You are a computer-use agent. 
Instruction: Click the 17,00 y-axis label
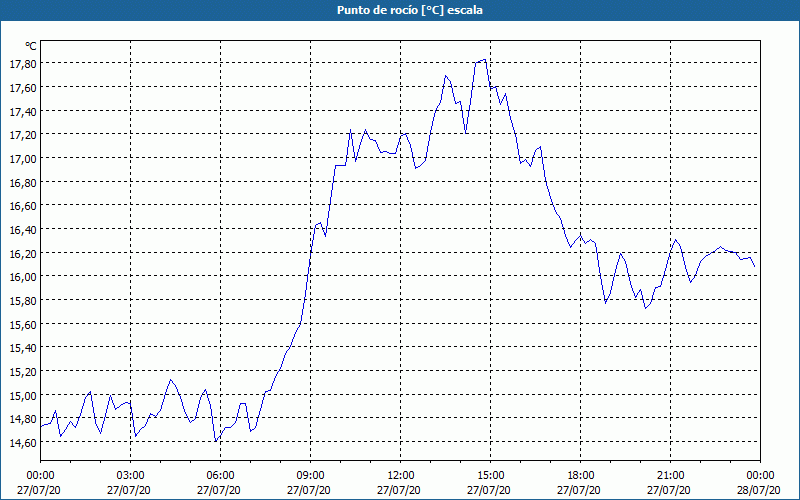pos(23,159)
